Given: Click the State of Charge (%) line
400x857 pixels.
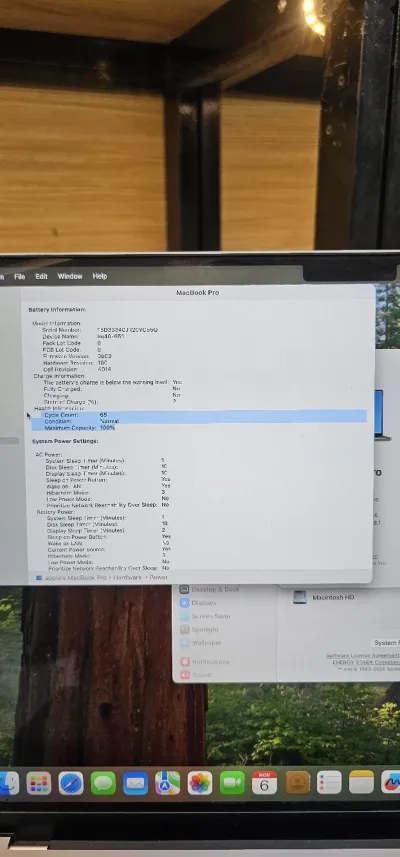Looking at the screenshot, I should 110,401.
